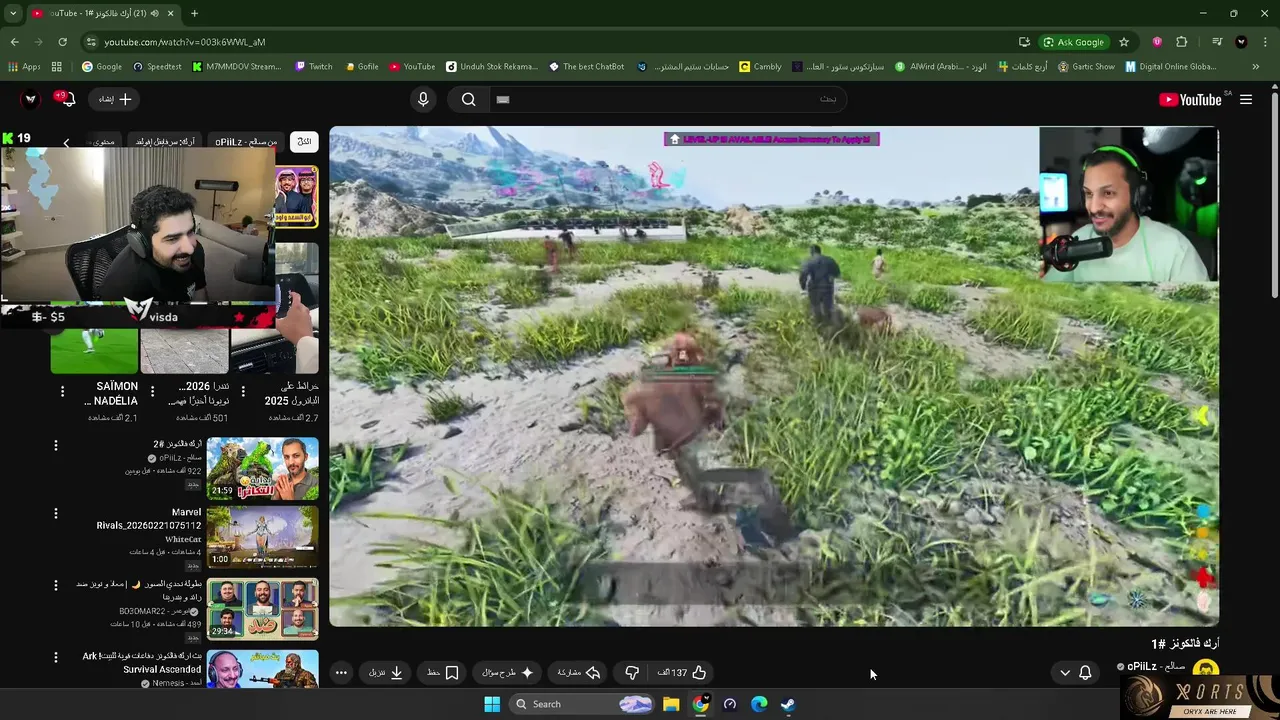Select the first chip at chip row end
This screenshot has height=720, width=1280.
304,141
